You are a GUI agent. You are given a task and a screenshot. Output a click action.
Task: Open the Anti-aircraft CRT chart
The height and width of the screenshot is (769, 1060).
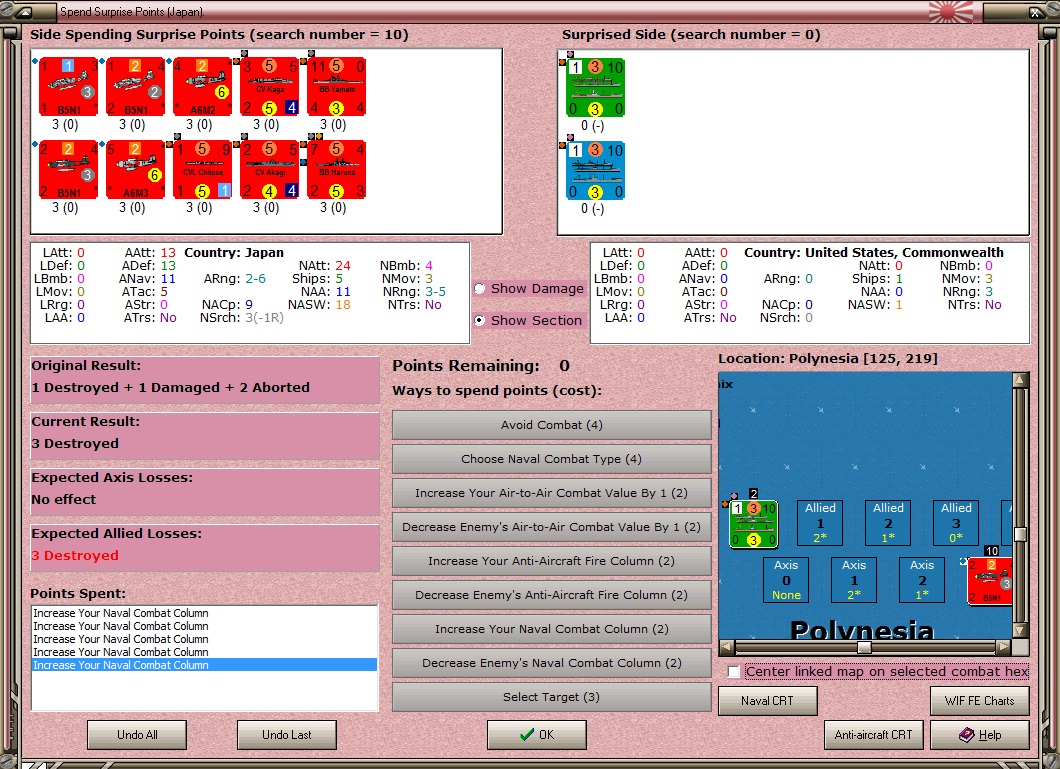(x=873, y=735)
